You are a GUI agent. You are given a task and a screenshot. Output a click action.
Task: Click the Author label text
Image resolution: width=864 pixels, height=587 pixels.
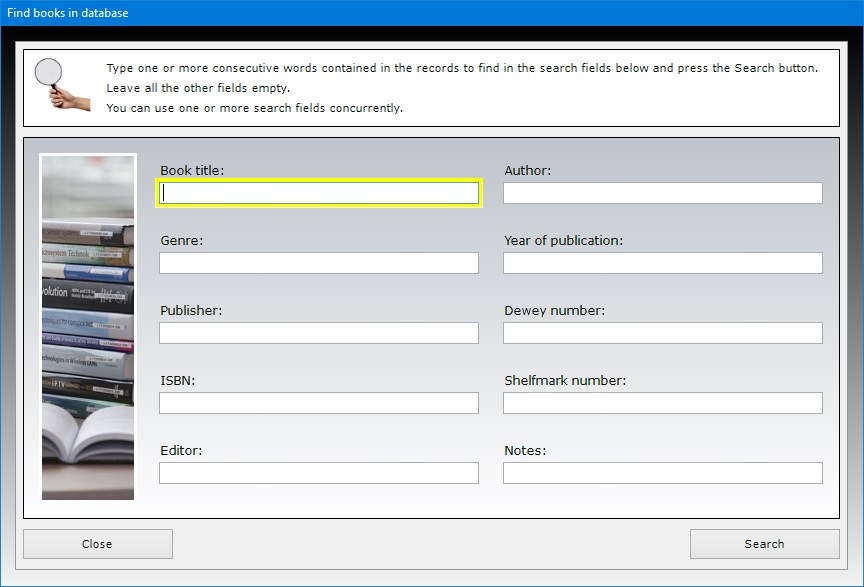(x=527, y=171)
